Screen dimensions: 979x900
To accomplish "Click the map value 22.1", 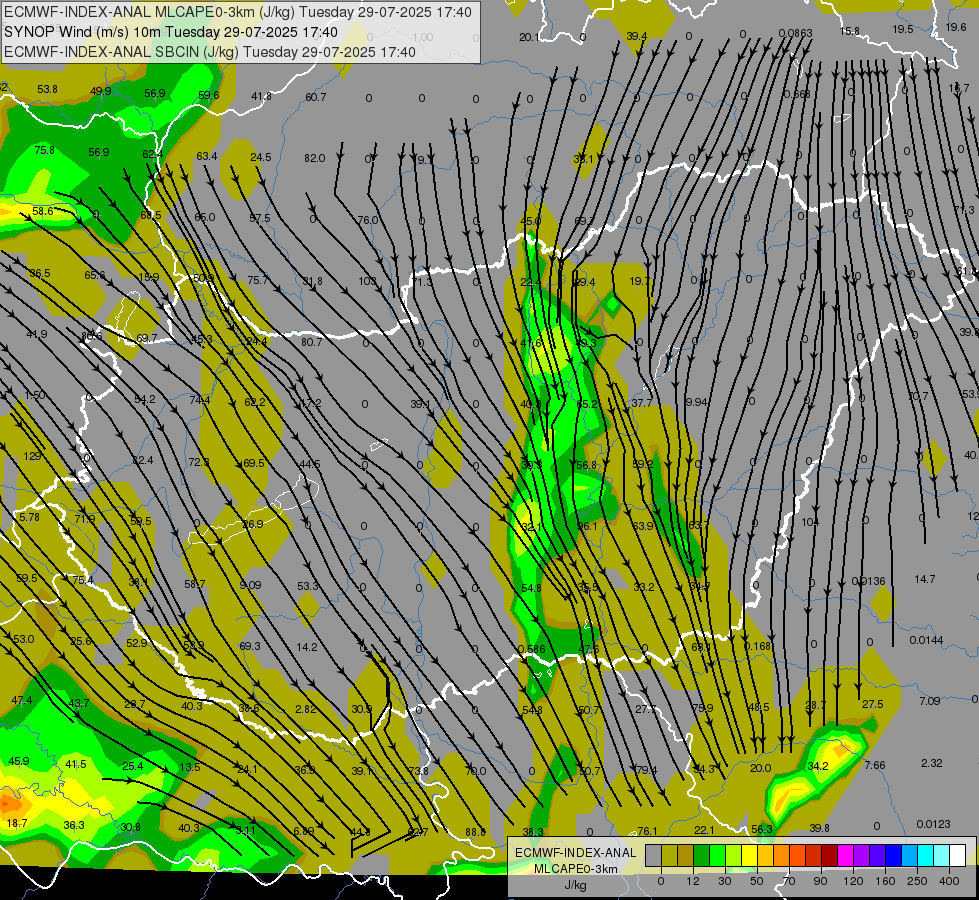I will [704, 830].
